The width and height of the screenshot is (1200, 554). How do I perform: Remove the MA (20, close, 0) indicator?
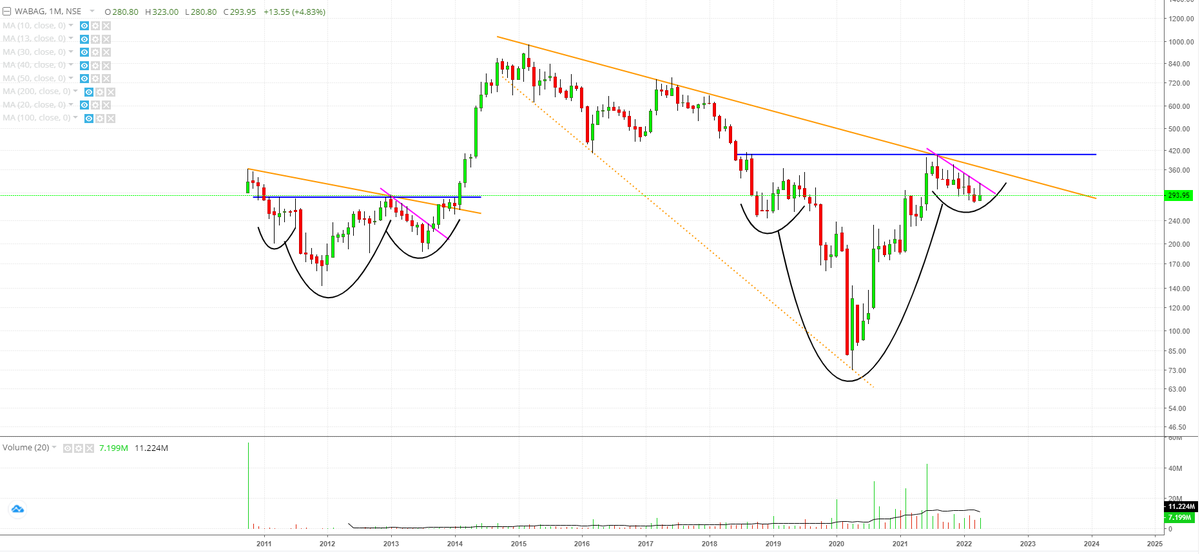[106, 105]
